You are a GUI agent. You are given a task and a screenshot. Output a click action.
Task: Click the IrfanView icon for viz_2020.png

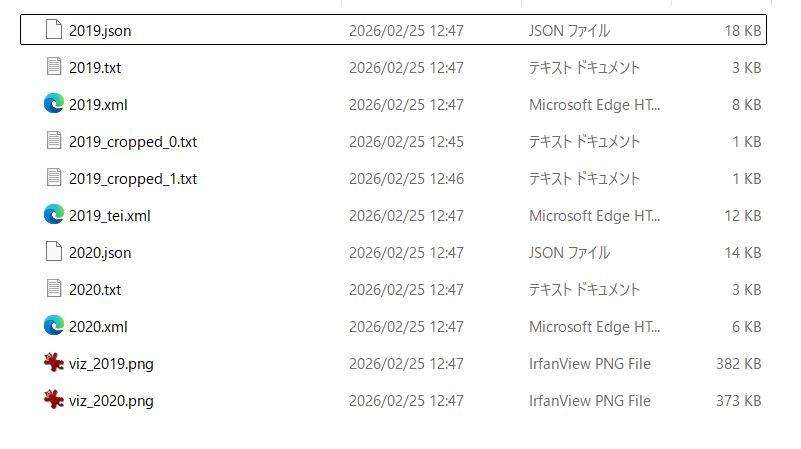54,400
